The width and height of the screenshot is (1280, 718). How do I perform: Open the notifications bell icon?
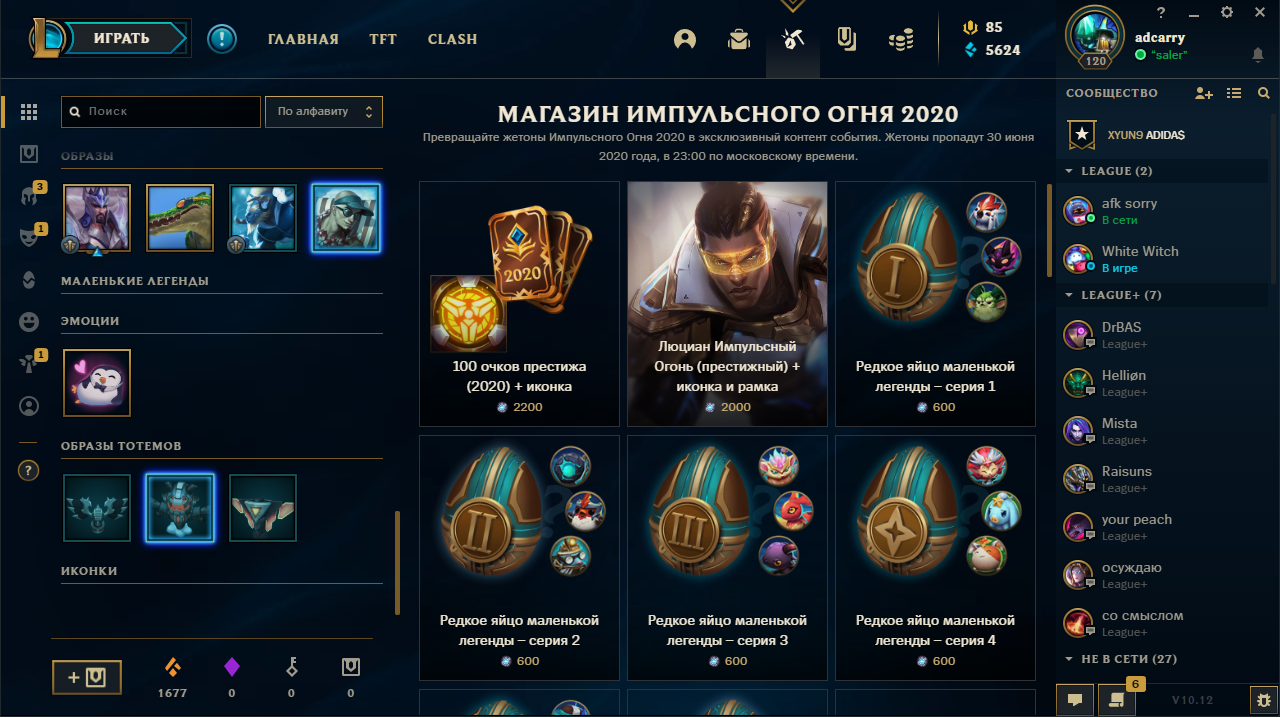(1257, 54)
